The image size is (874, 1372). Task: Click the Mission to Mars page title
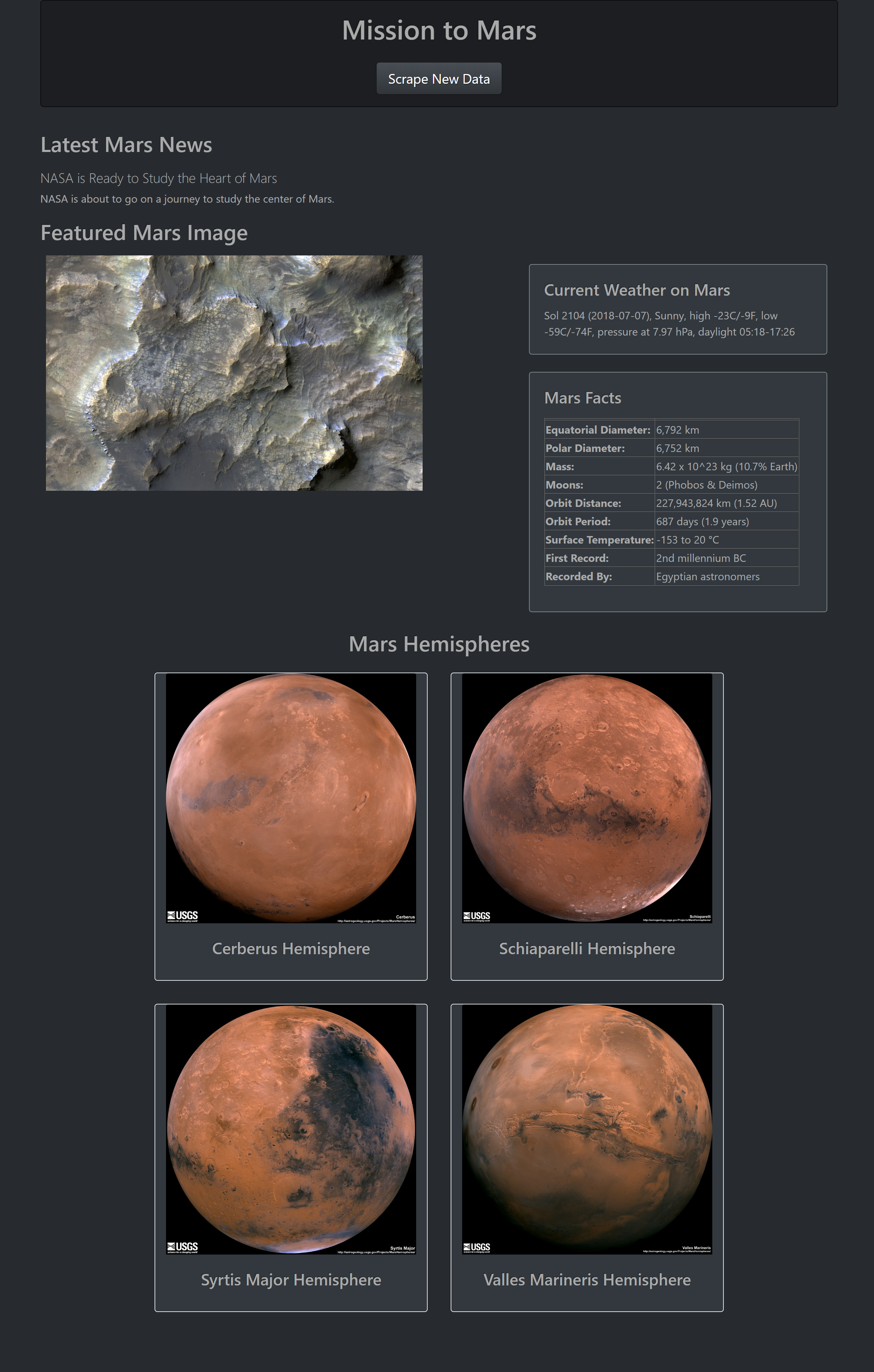tap(439, 30)
